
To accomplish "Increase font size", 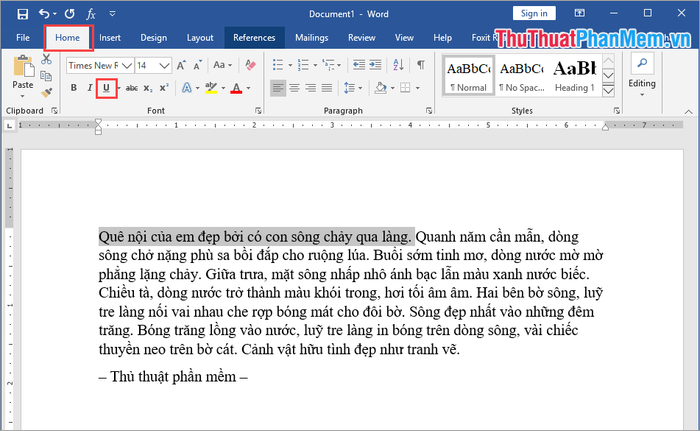I will click(x=181, y=66).
